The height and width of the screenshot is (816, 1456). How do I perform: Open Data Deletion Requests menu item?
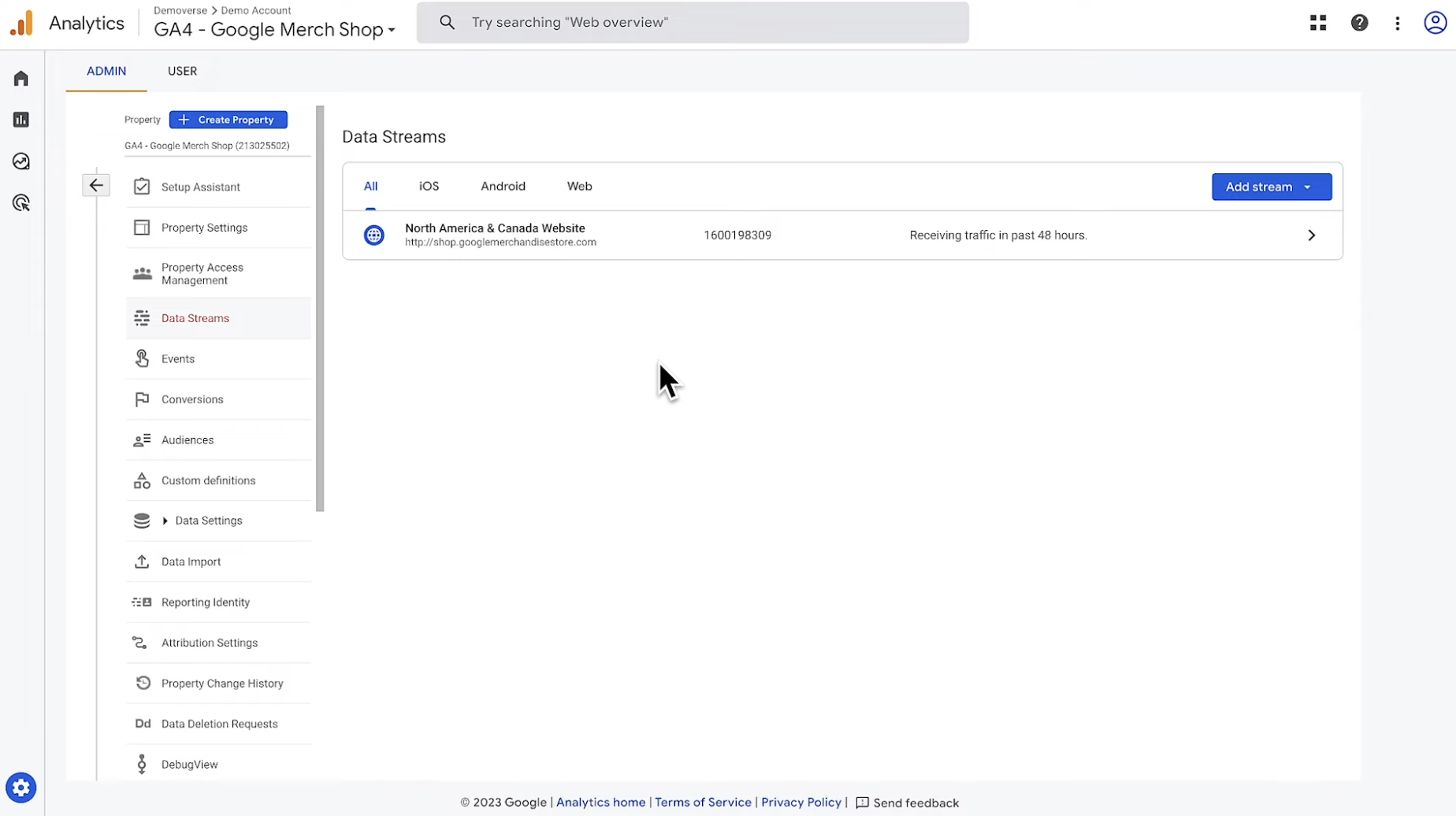coord(218,724)
